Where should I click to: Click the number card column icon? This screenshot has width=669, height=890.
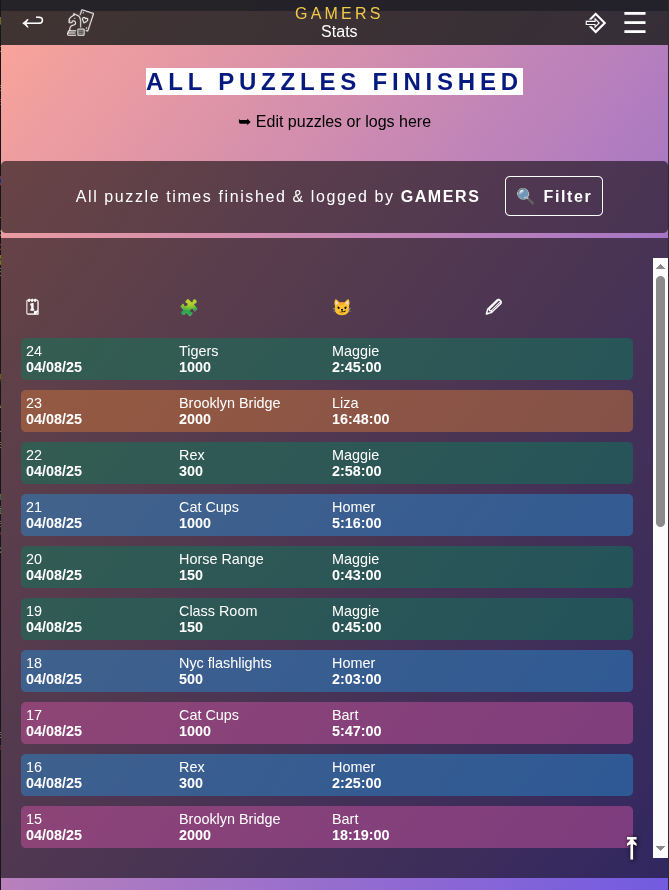33,307
